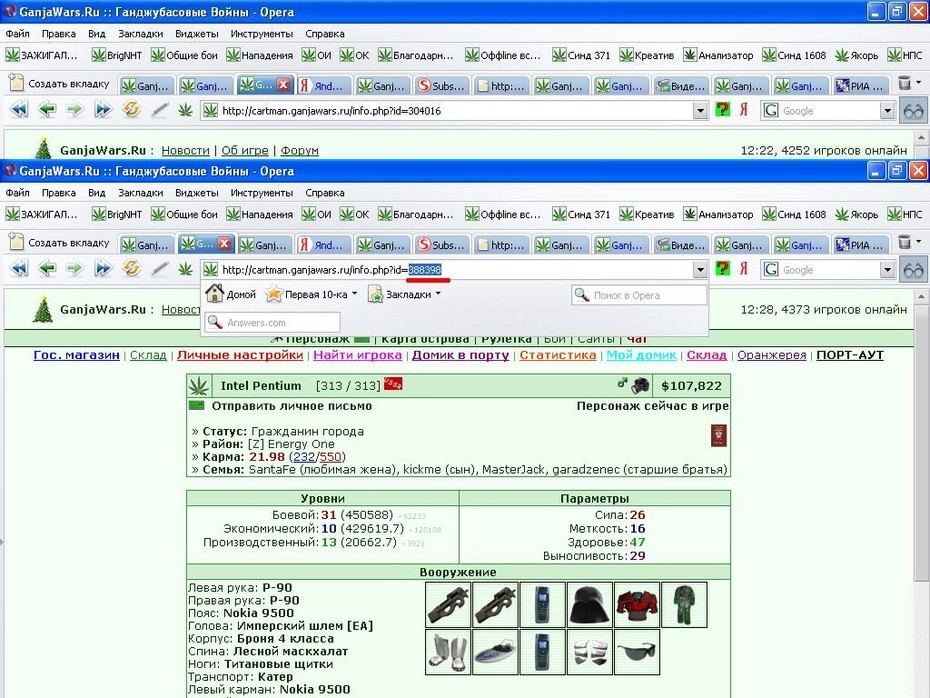Click Создать вкладку in back window
Screen dimensions: 930x698
click(x=59, y=84)
